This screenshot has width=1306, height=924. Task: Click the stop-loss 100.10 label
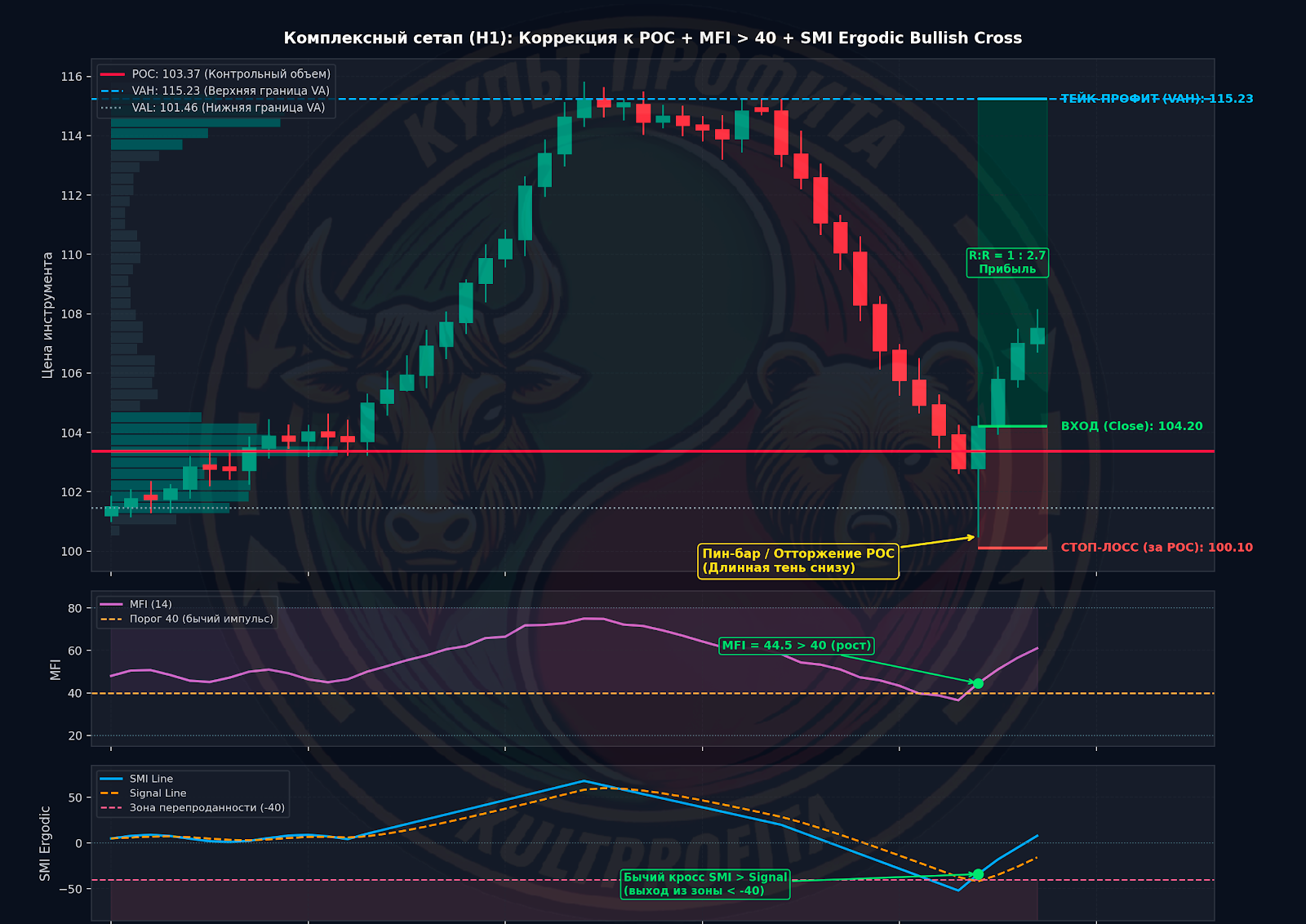1157,548
